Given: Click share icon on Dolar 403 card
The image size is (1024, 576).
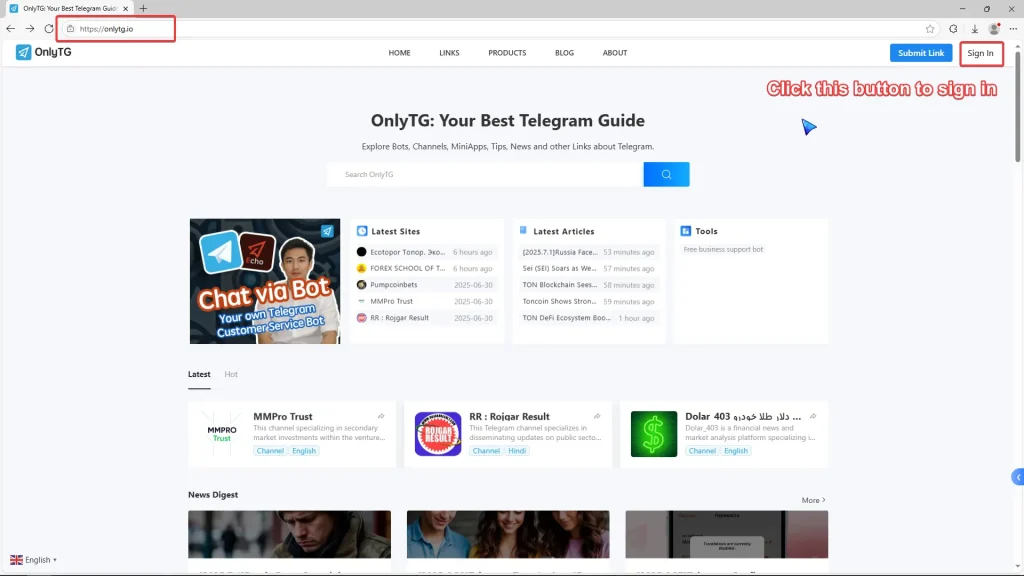Looking at the screenshot, I should tap(813, 416).
